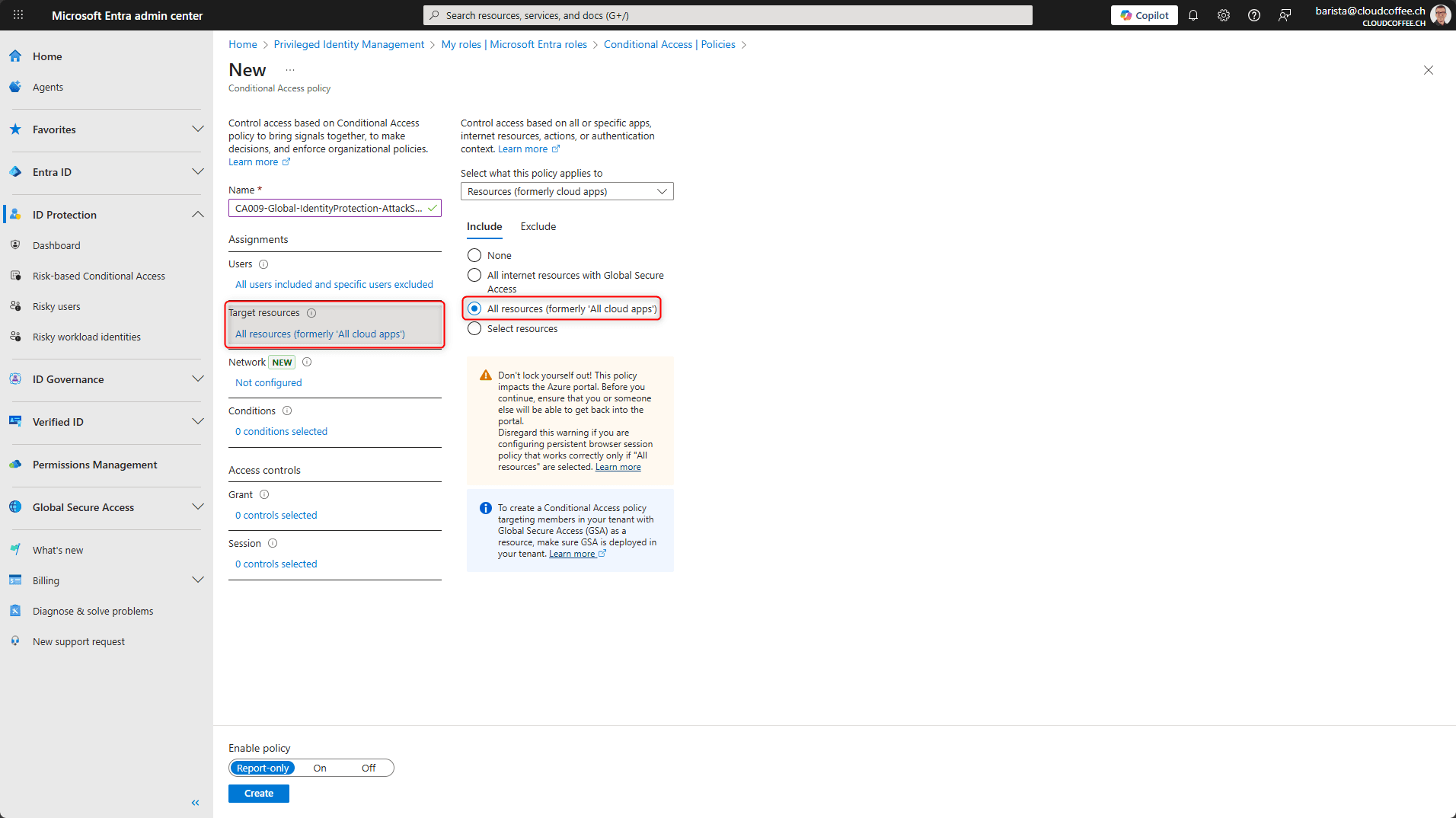This screenshot has height=818, width=1456.
Task: Select Risky users in the sidebar
Action: tap(56, 306)
